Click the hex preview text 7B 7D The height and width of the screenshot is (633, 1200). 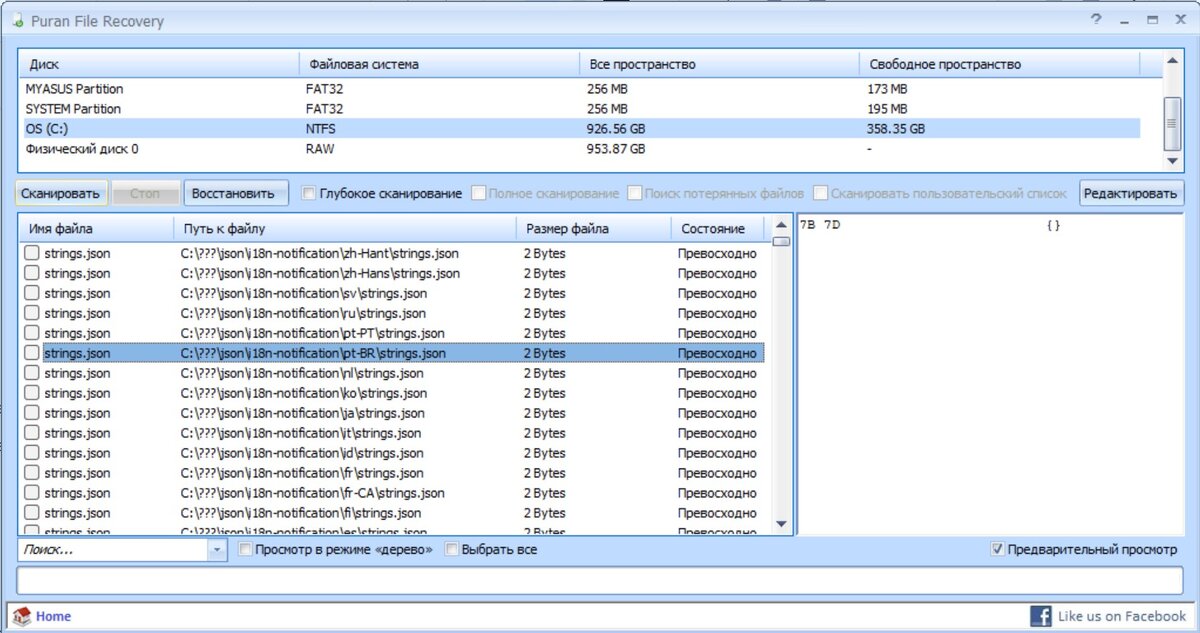click(x=820, y=225)
